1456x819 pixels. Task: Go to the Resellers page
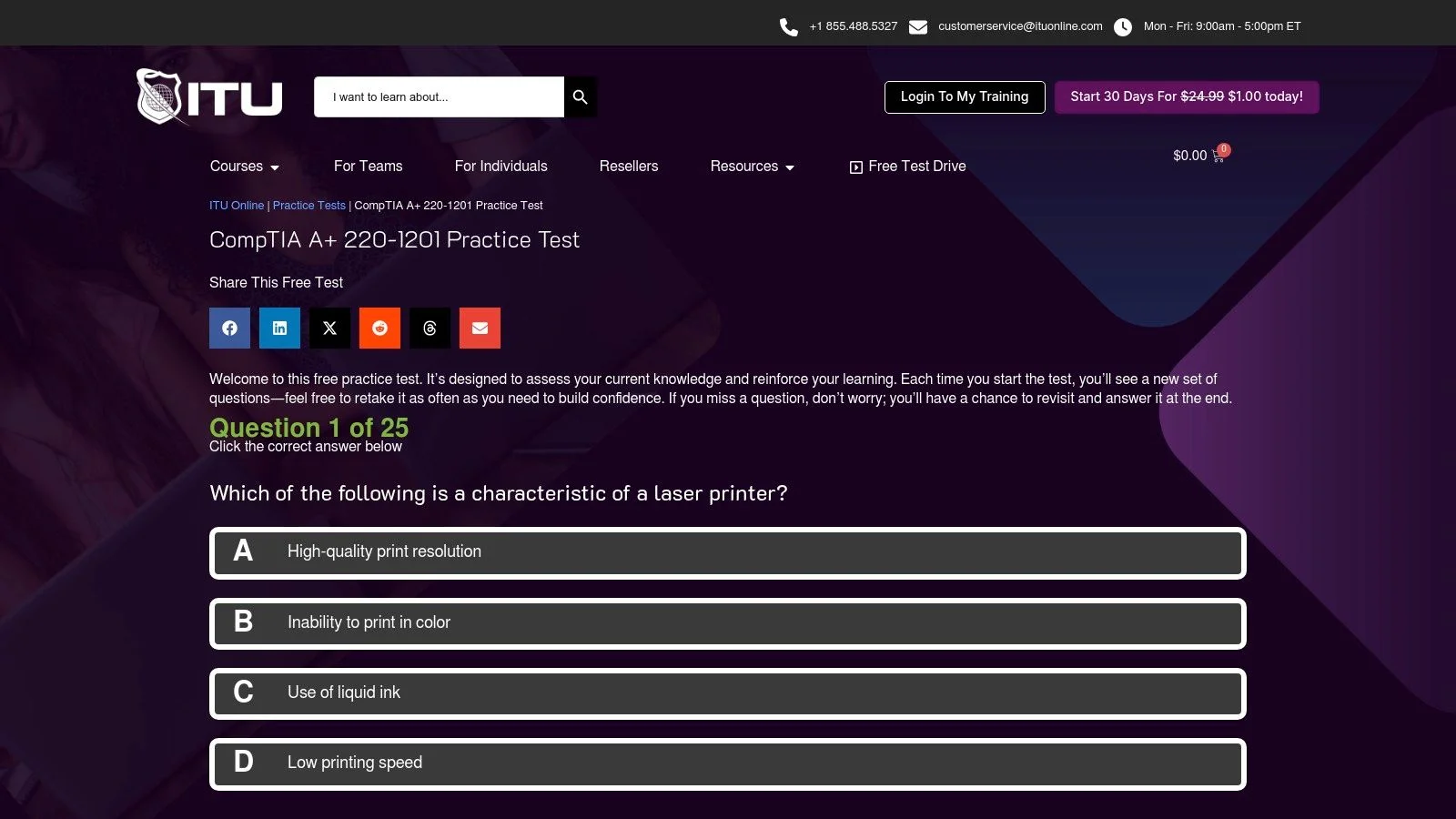click(x=629, y=167)
